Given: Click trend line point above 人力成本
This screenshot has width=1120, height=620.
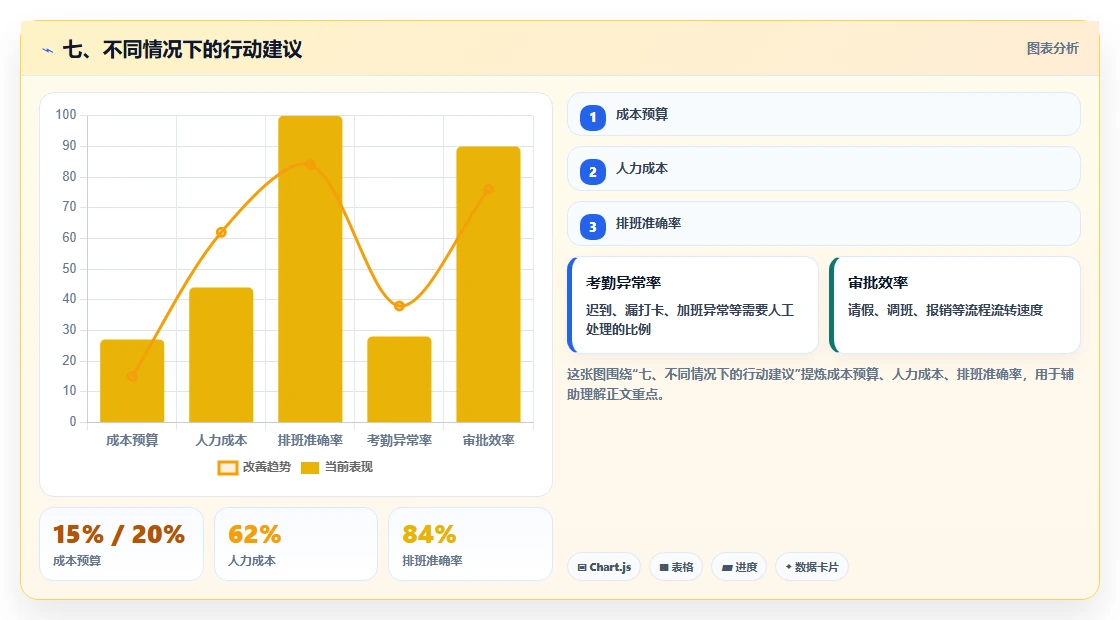Looking at the screenshot, I should (x=221, y=232).
